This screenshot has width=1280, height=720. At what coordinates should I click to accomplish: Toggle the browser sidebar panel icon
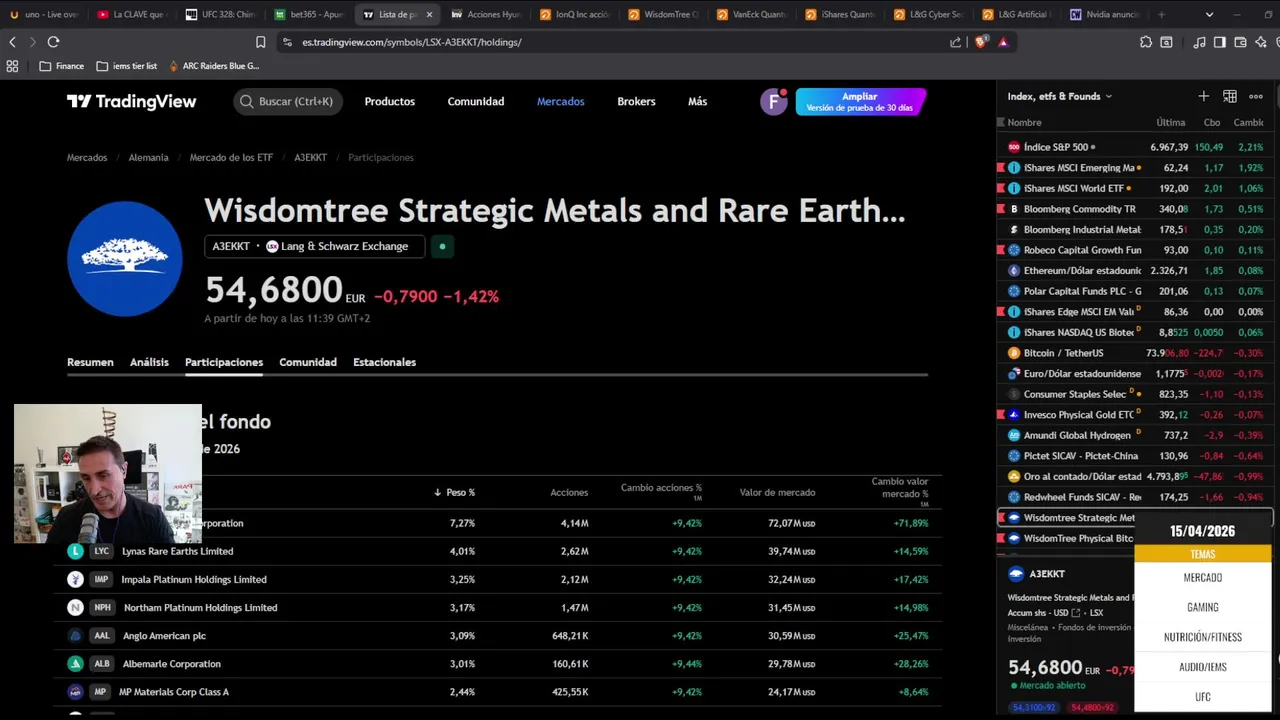coord(1219,42)
